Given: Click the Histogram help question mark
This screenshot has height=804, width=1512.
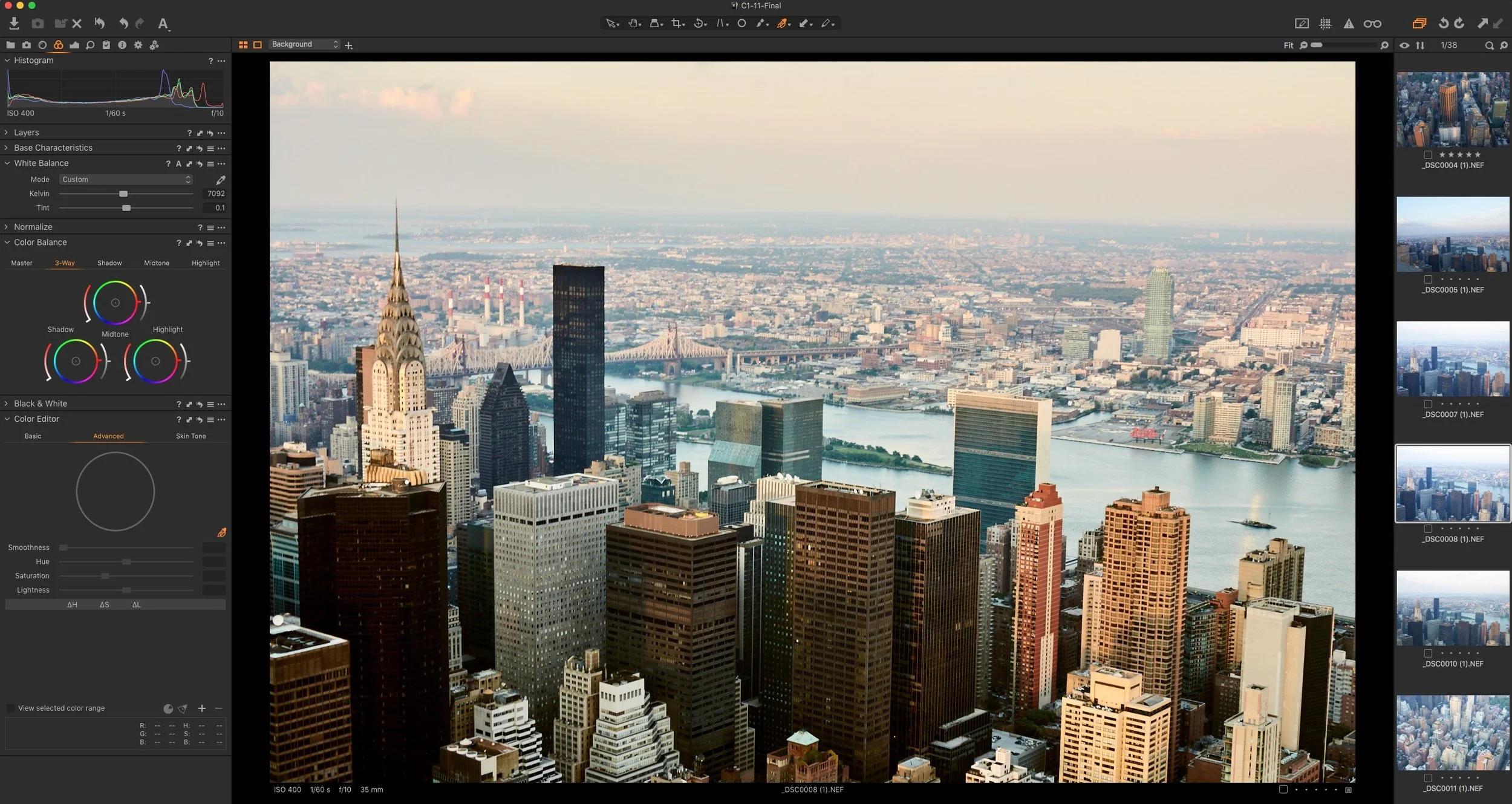Looking at the screenshot, I should [x=210, y=61].
